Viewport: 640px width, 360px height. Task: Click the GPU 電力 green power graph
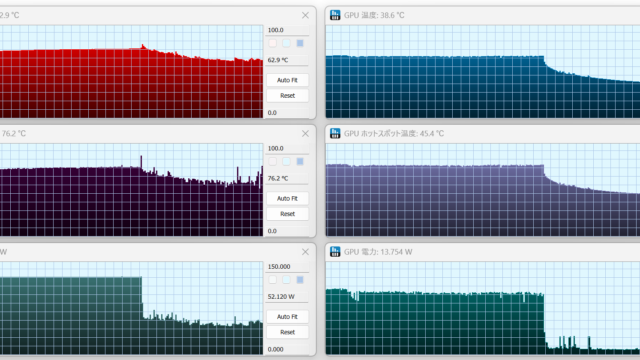(x=483, y=308)
